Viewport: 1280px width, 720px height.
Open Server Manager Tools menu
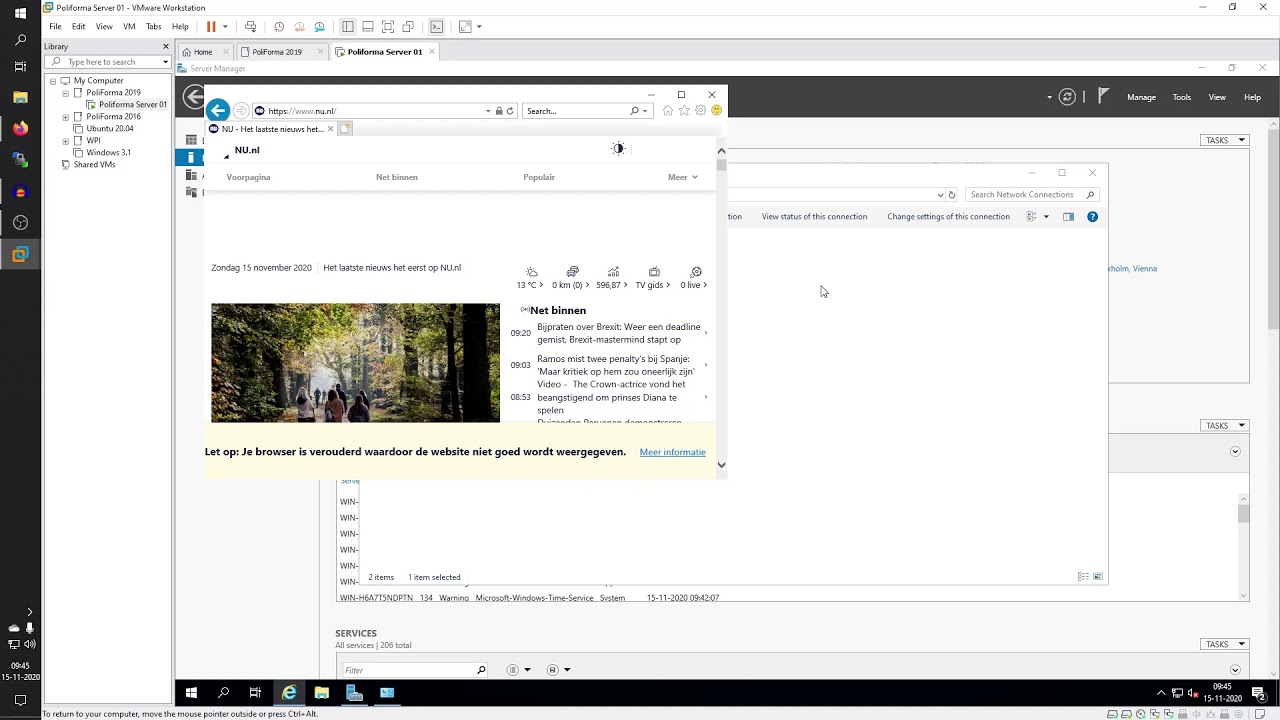coord(1182,97)
